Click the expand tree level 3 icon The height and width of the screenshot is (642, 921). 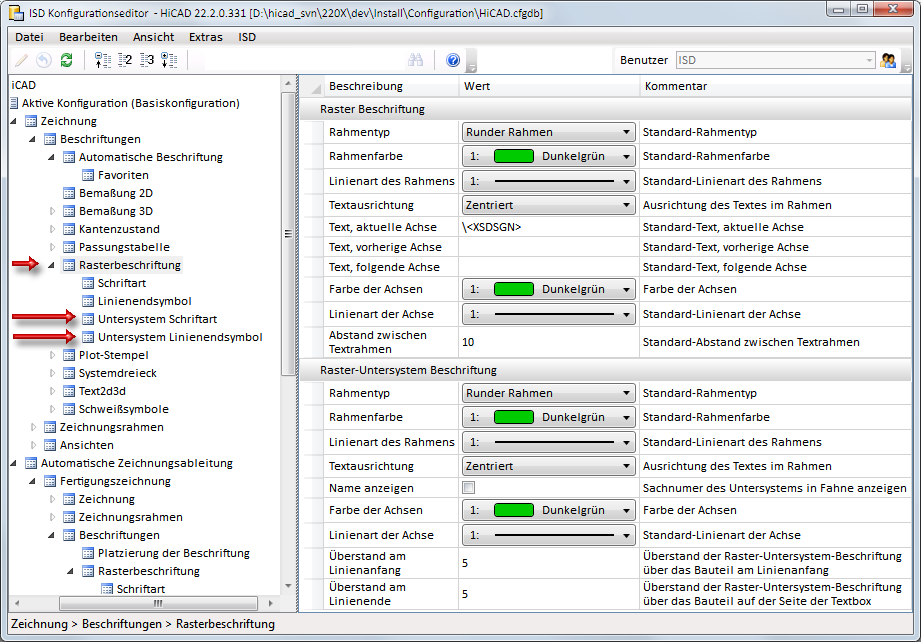[147, 61]
